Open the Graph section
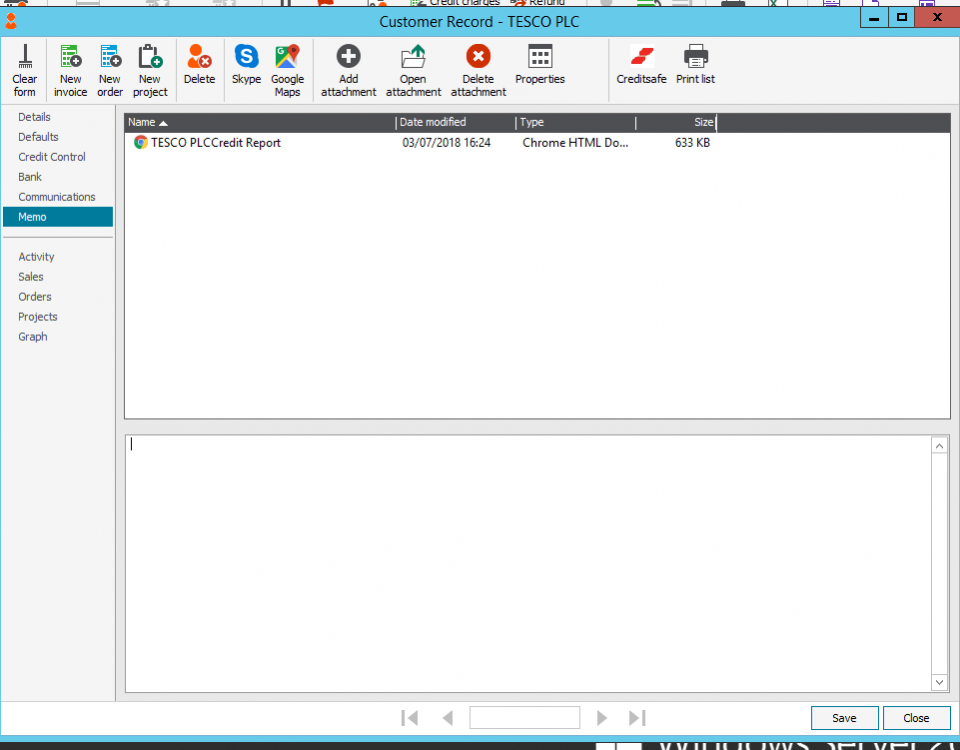Screen dimensions: 960x750 pos(32,337)
